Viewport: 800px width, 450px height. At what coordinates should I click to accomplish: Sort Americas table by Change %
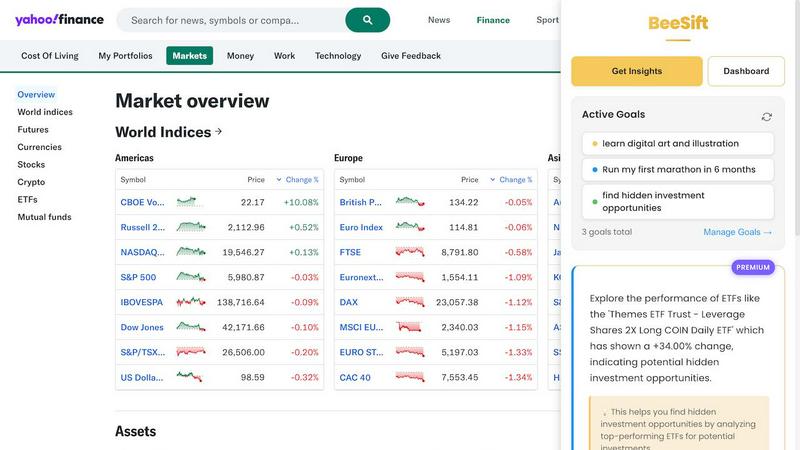(297, 180)
